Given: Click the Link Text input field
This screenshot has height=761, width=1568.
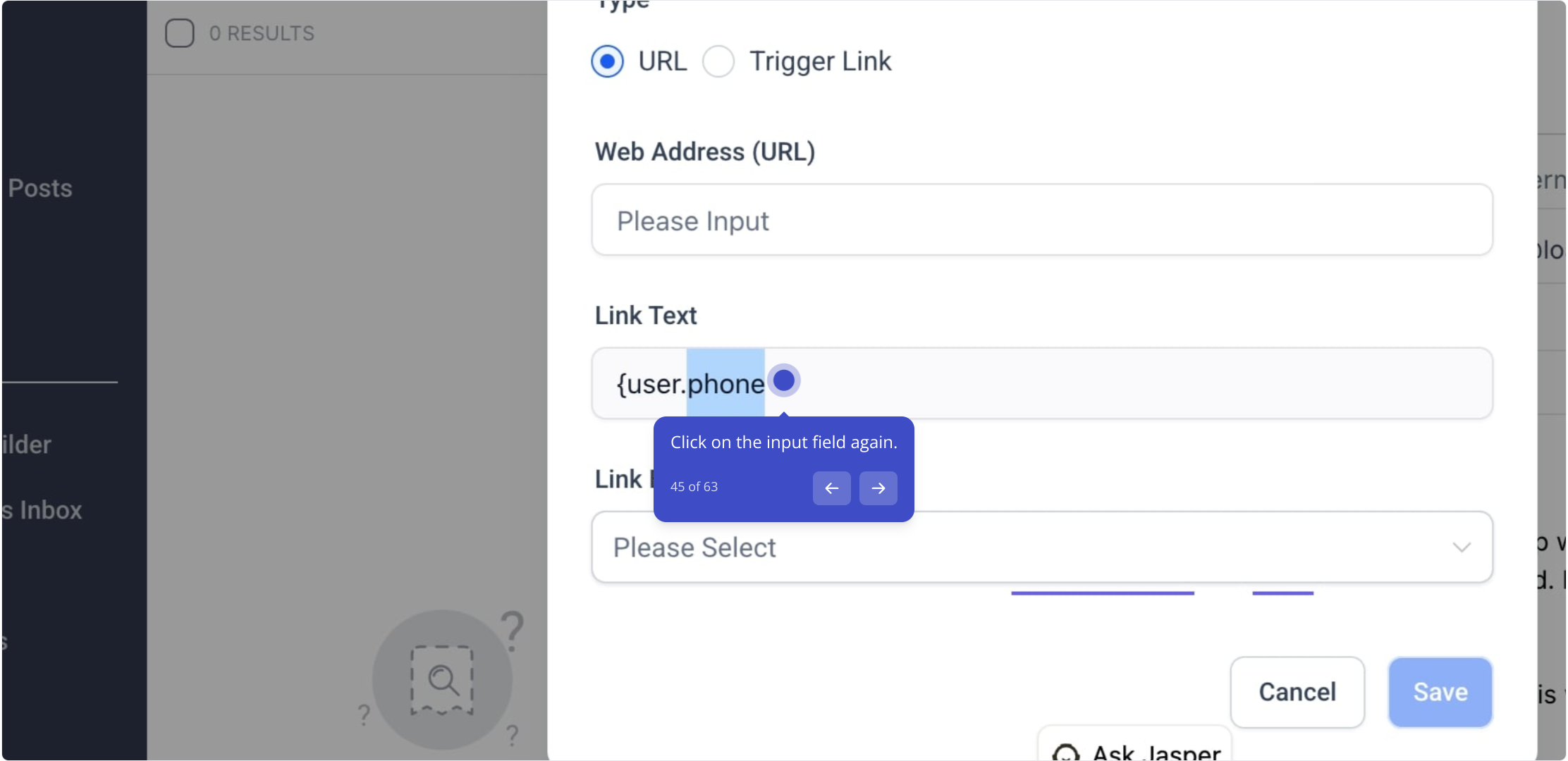Looking at the screenshot, I should point(1042,383).
